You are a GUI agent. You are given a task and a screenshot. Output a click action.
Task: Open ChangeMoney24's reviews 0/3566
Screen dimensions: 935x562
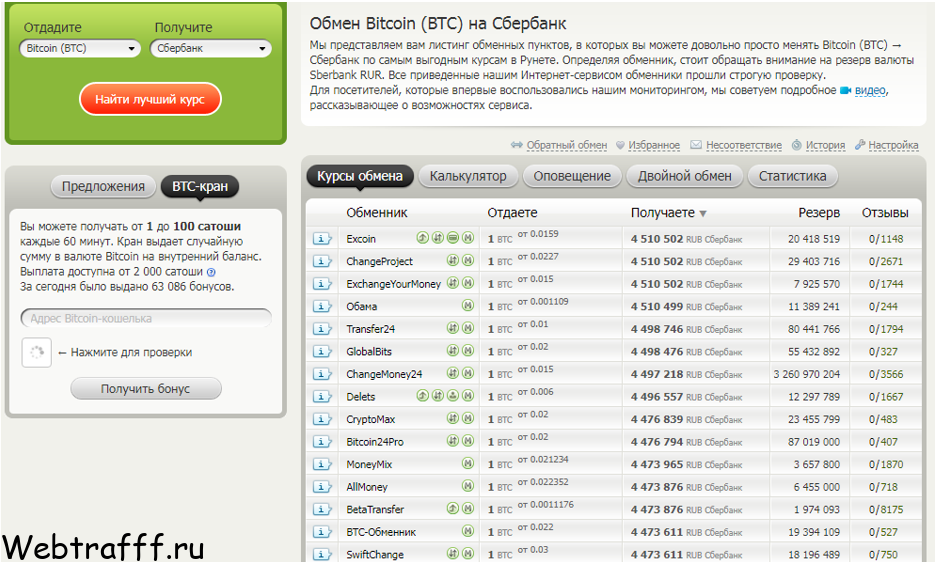[886, 374]
